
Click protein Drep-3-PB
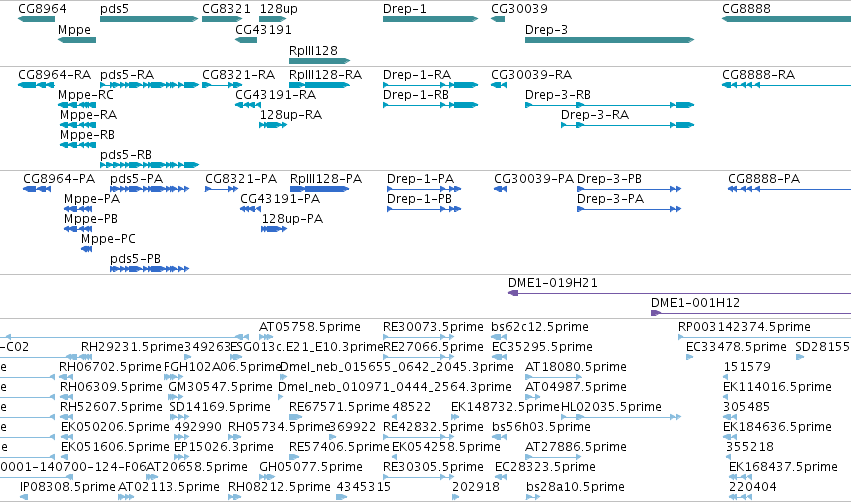[x=629, y=189]
